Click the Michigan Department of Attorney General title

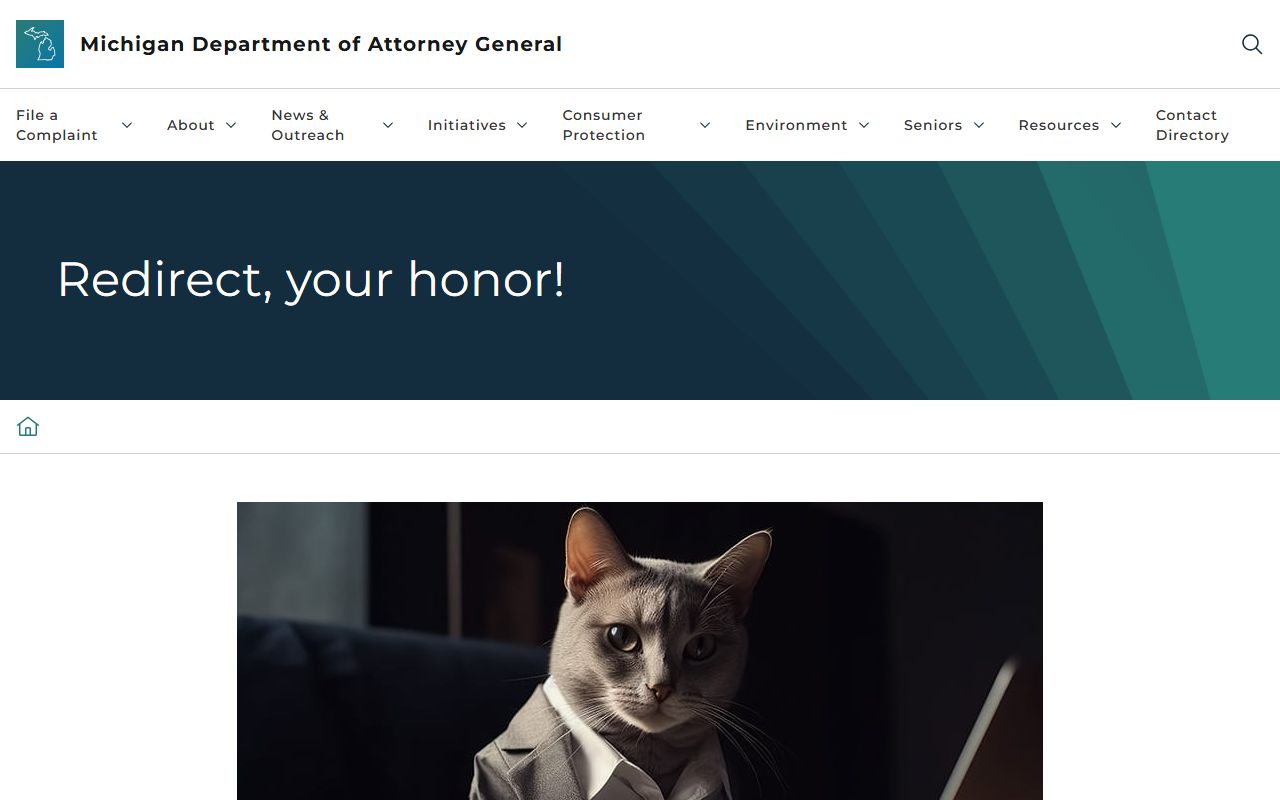click(x=321, y=44)
